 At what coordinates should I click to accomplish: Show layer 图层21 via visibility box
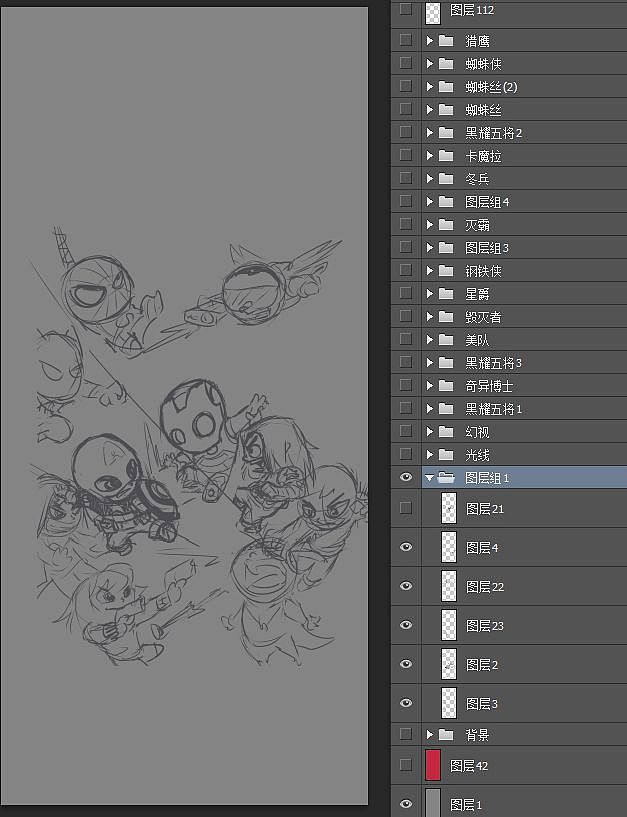405,507
